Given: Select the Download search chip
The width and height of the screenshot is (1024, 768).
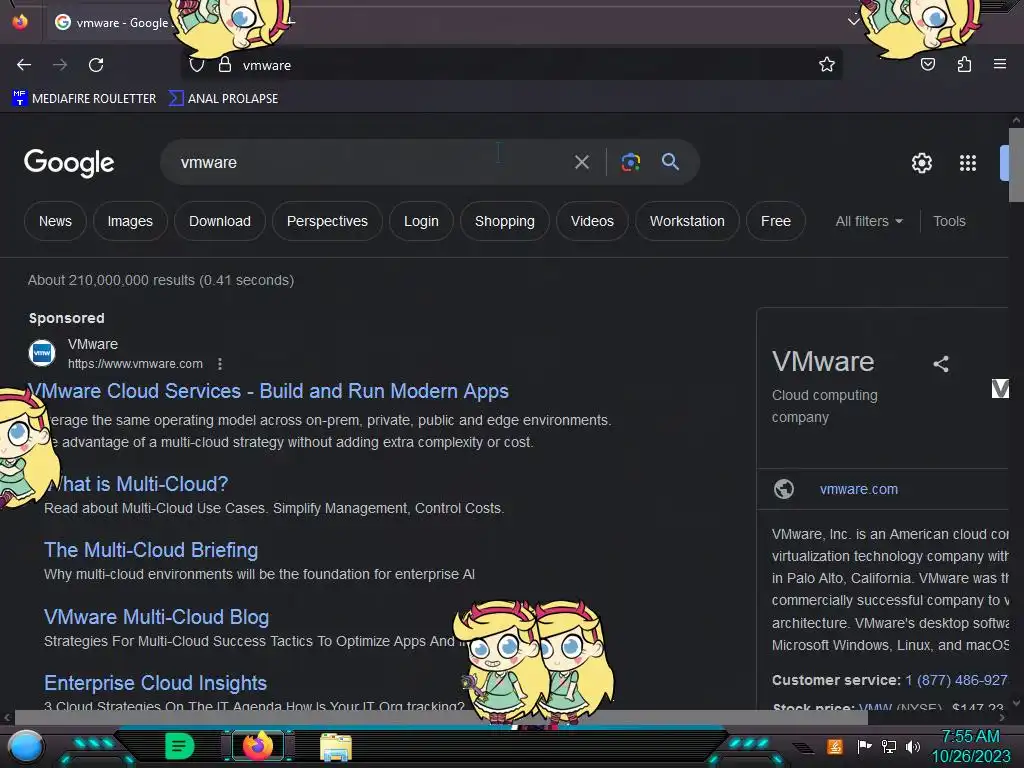Looking at the screenshot, I should coord(219,221).
